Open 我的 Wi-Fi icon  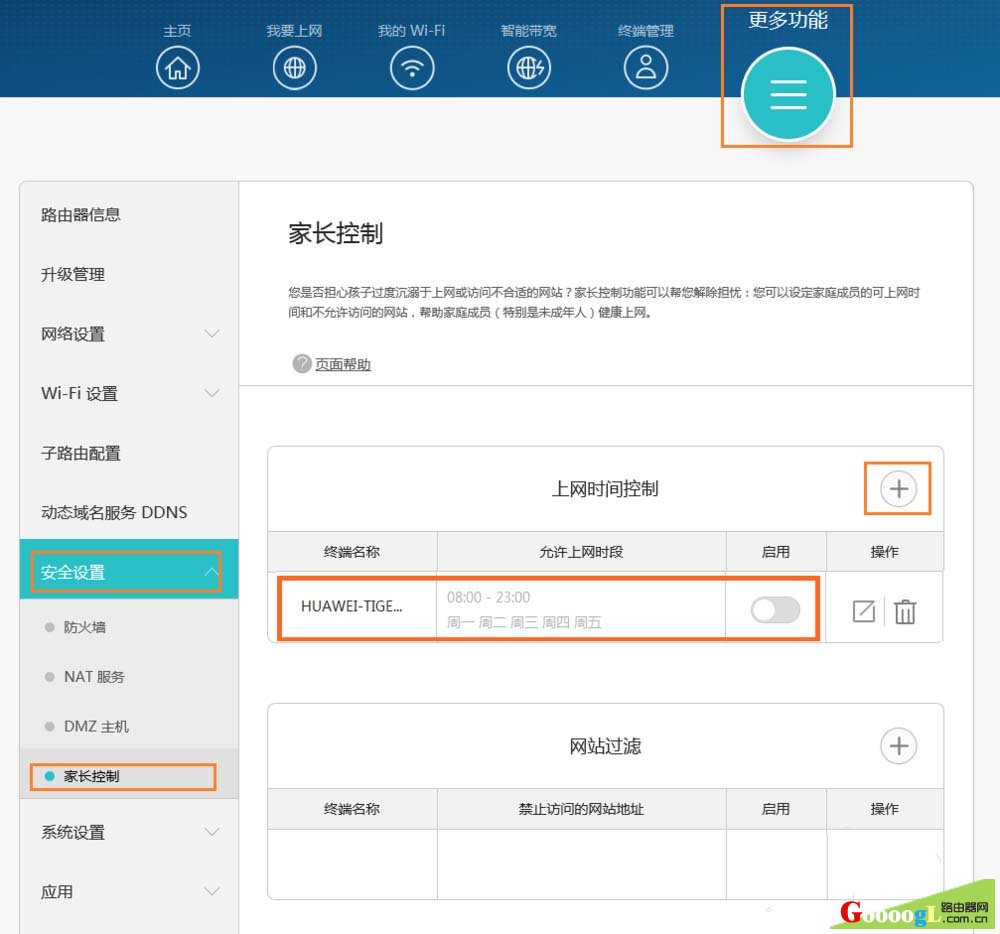(411, 68)
